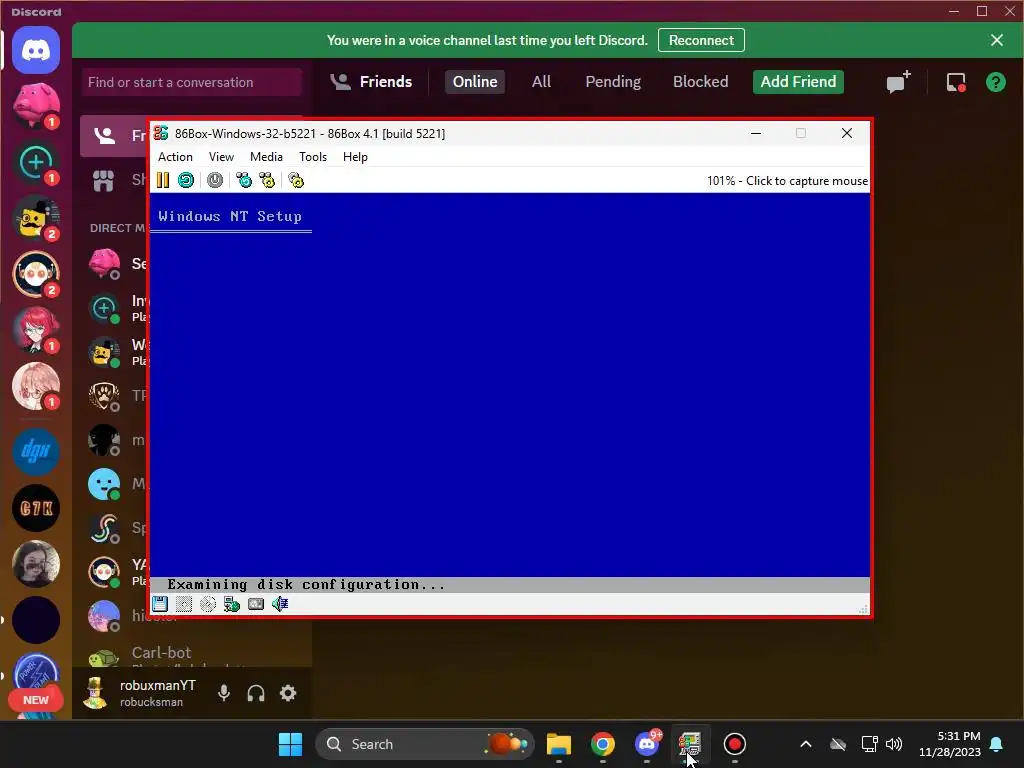Click the red NEW badge in server list
The image size is (1024, 768).
[x=36, y=699]
